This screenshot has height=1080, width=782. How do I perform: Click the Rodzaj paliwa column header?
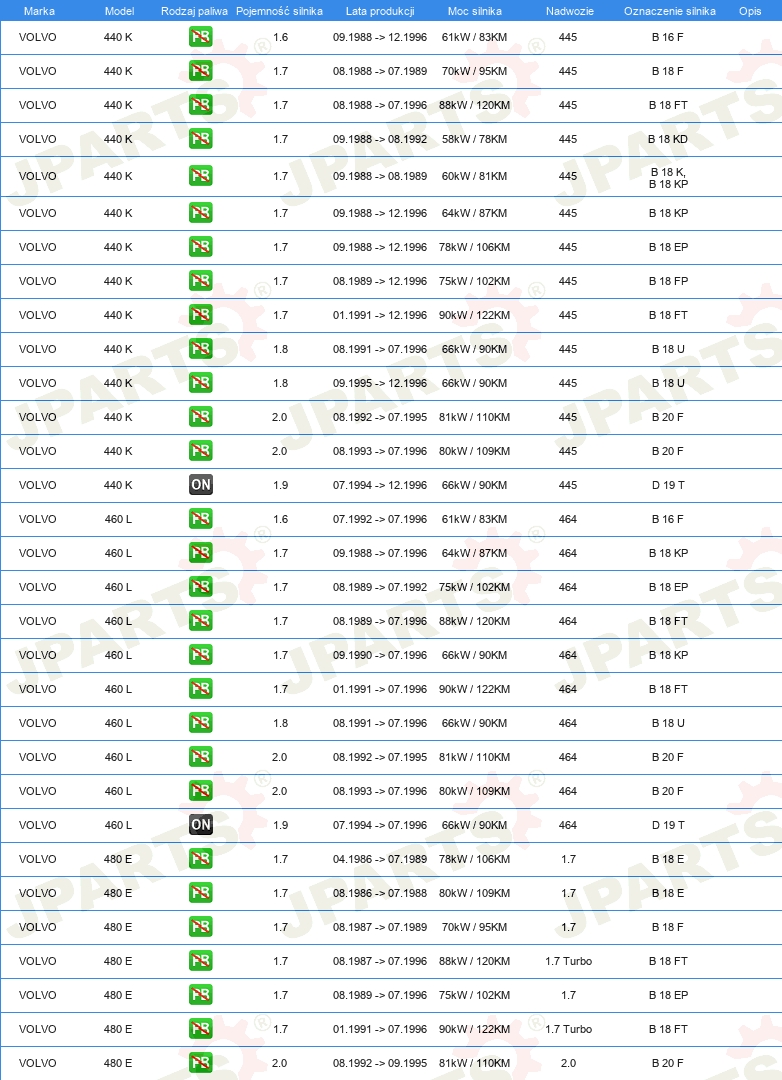coord(194,11)
